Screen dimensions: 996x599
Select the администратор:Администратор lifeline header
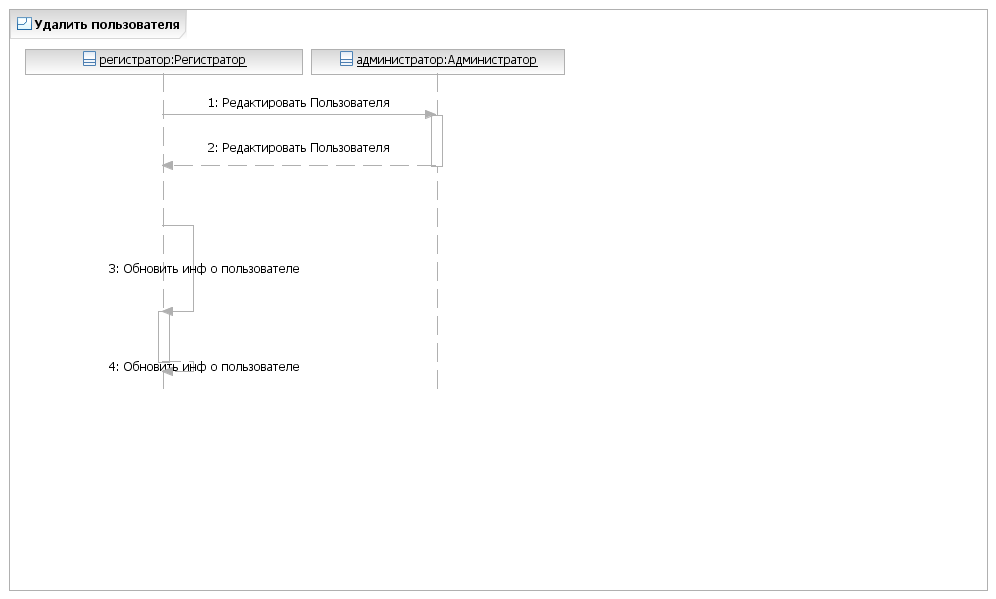(x=438, y=62)
